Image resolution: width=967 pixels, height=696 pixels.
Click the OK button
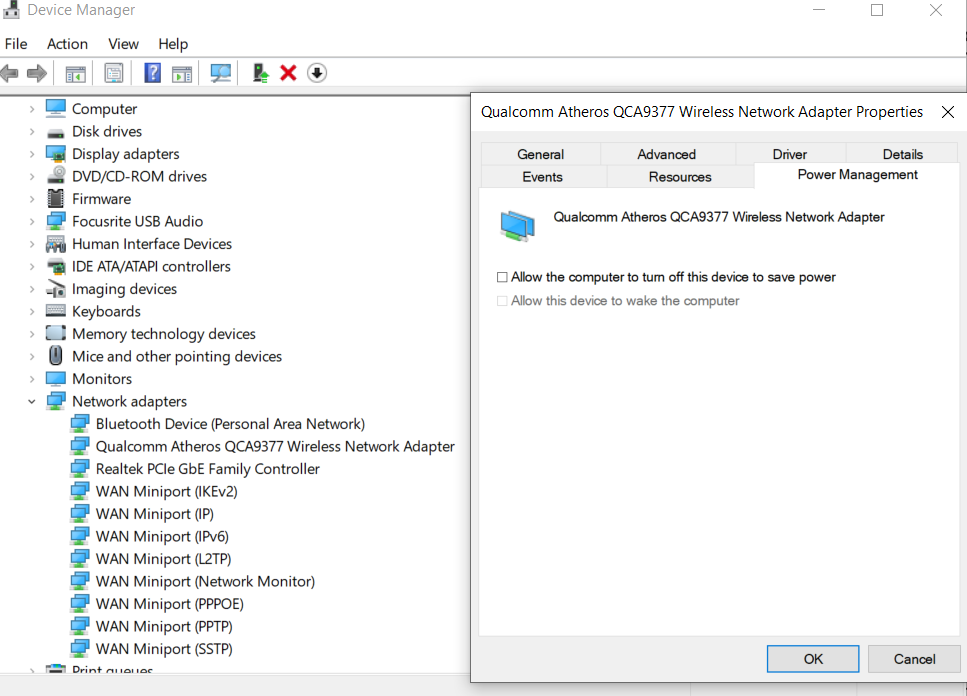[x=813, y=659]
